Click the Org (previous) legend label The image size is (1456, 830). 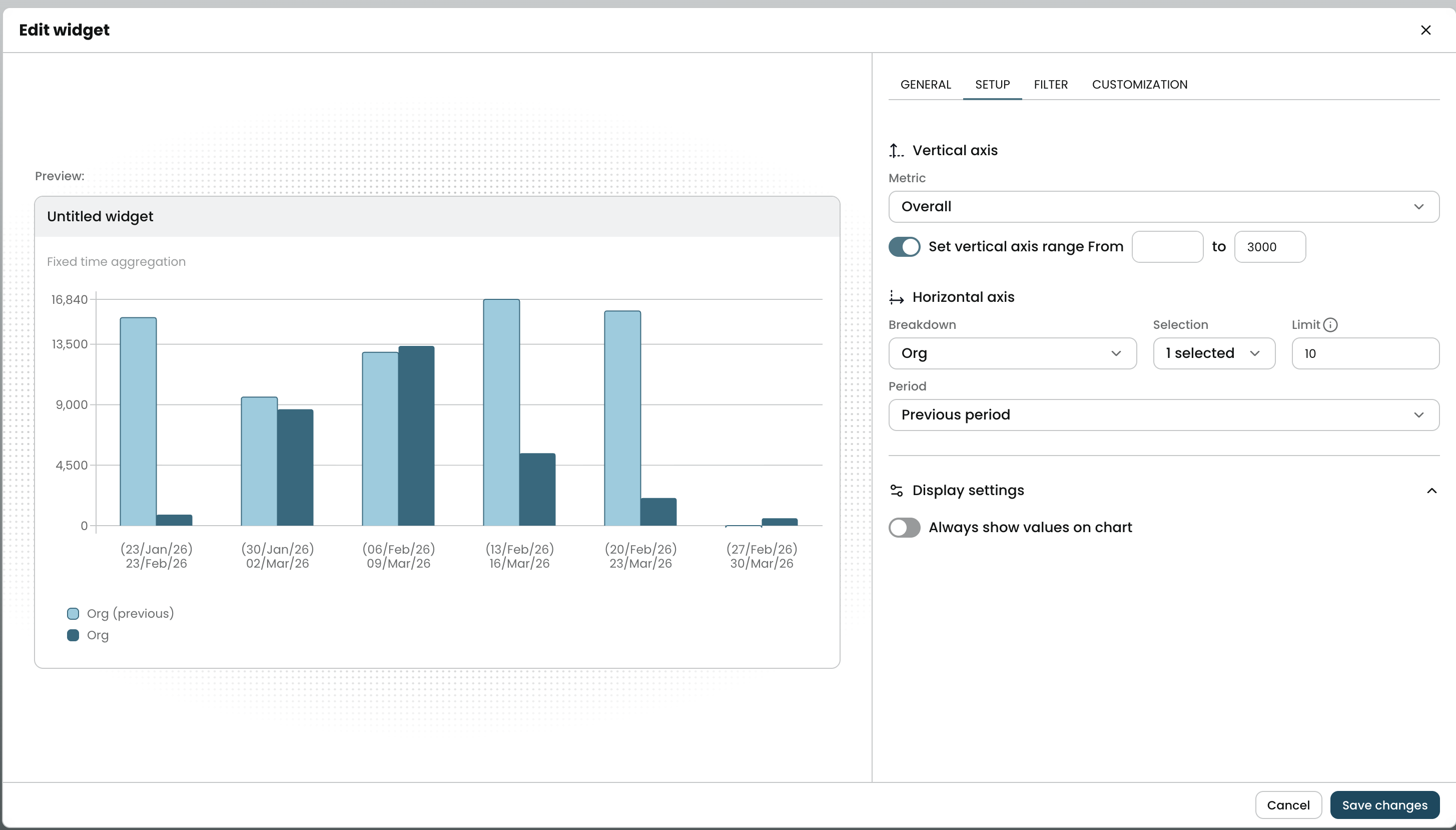(x=131, y=614)
